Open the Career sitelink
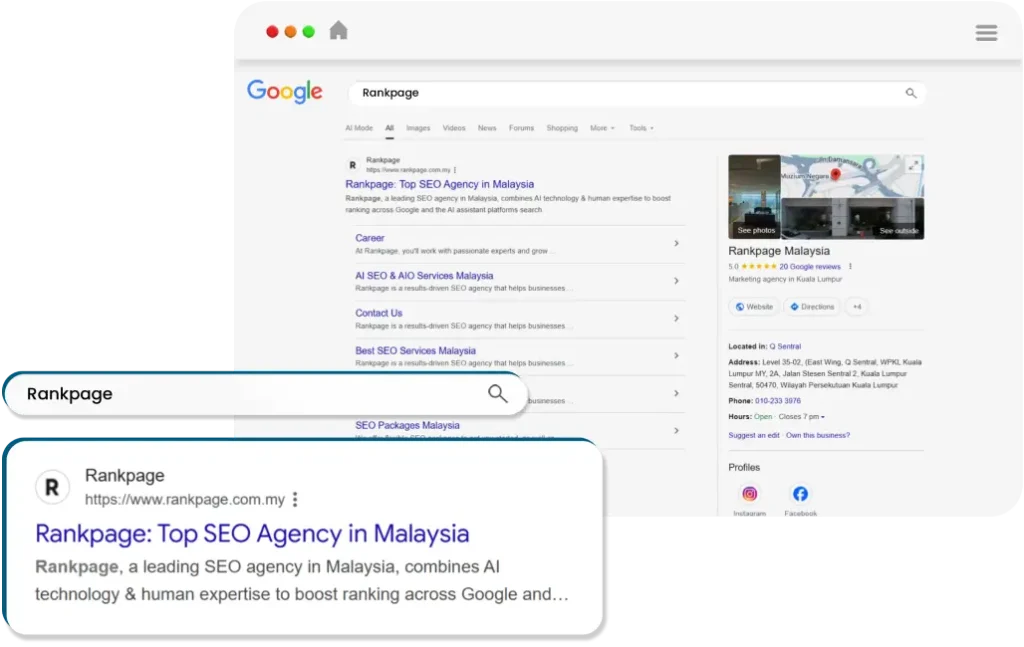 coord(370,238)
